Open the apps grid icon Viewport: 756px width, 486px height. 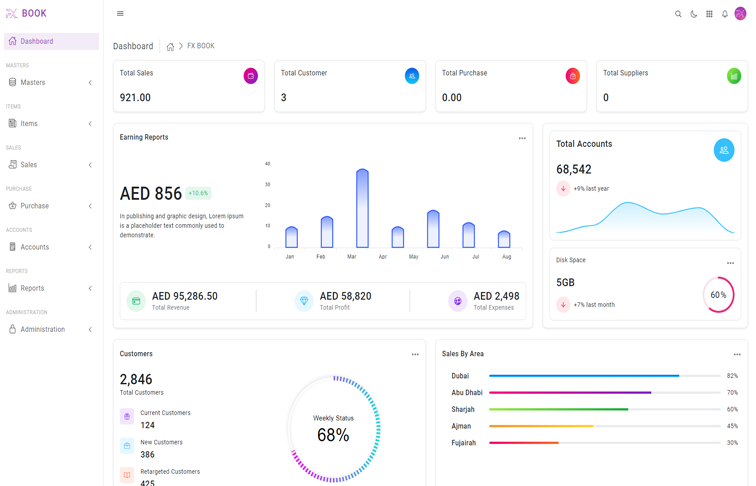(x=709, y=14)
